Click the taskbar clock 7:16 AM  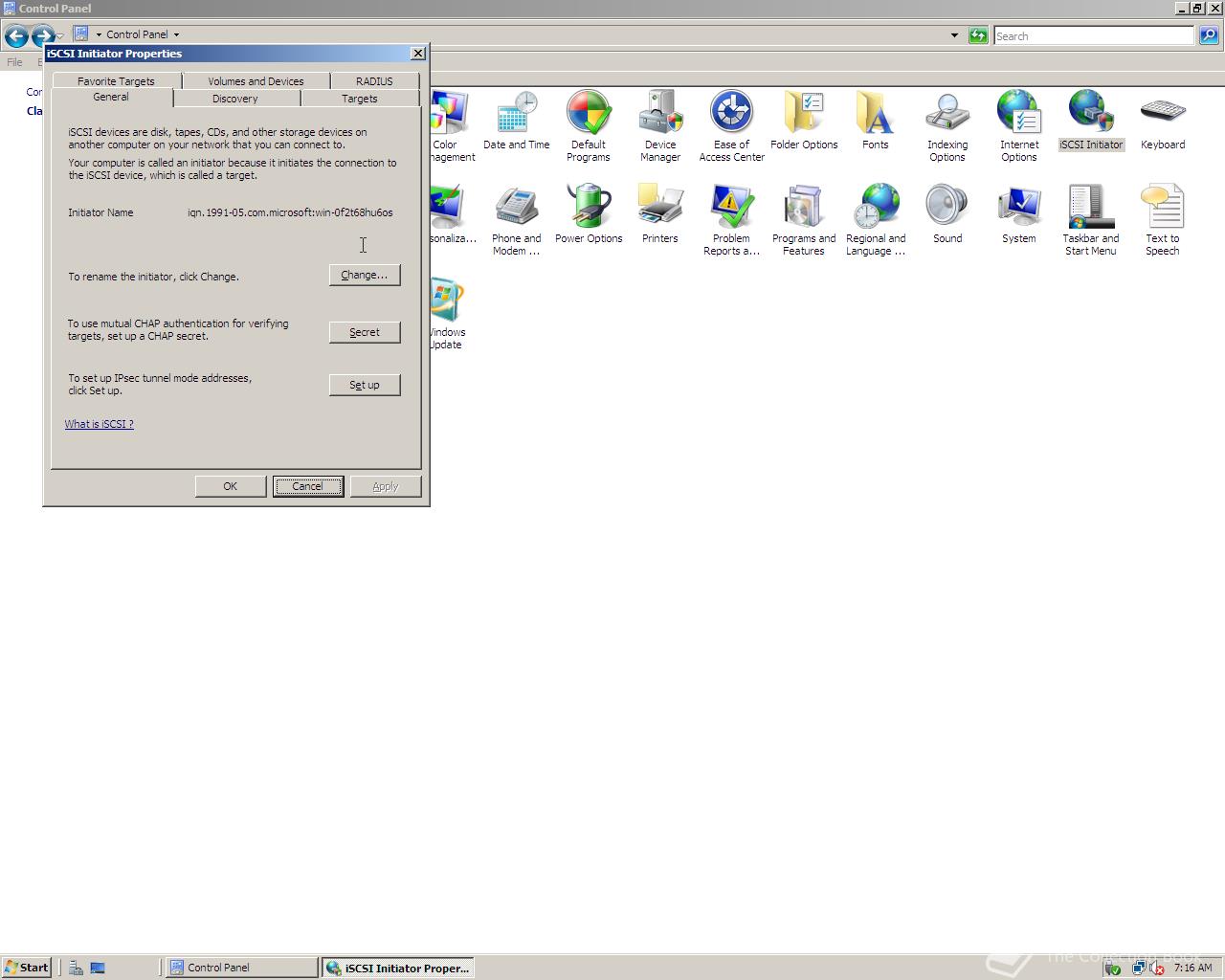(1192, 968)
